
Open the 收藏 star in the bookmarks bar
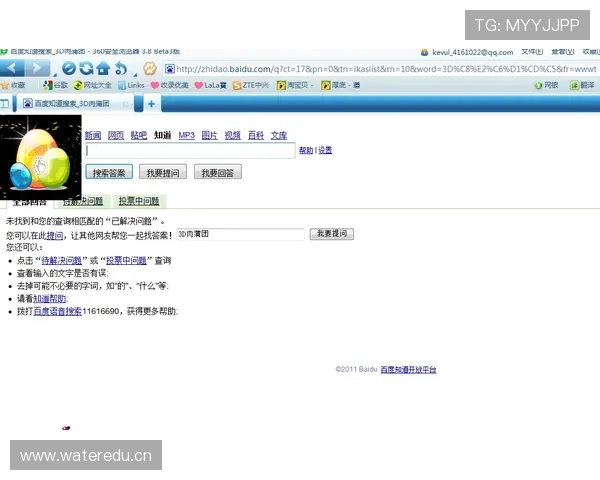[13, 85]
